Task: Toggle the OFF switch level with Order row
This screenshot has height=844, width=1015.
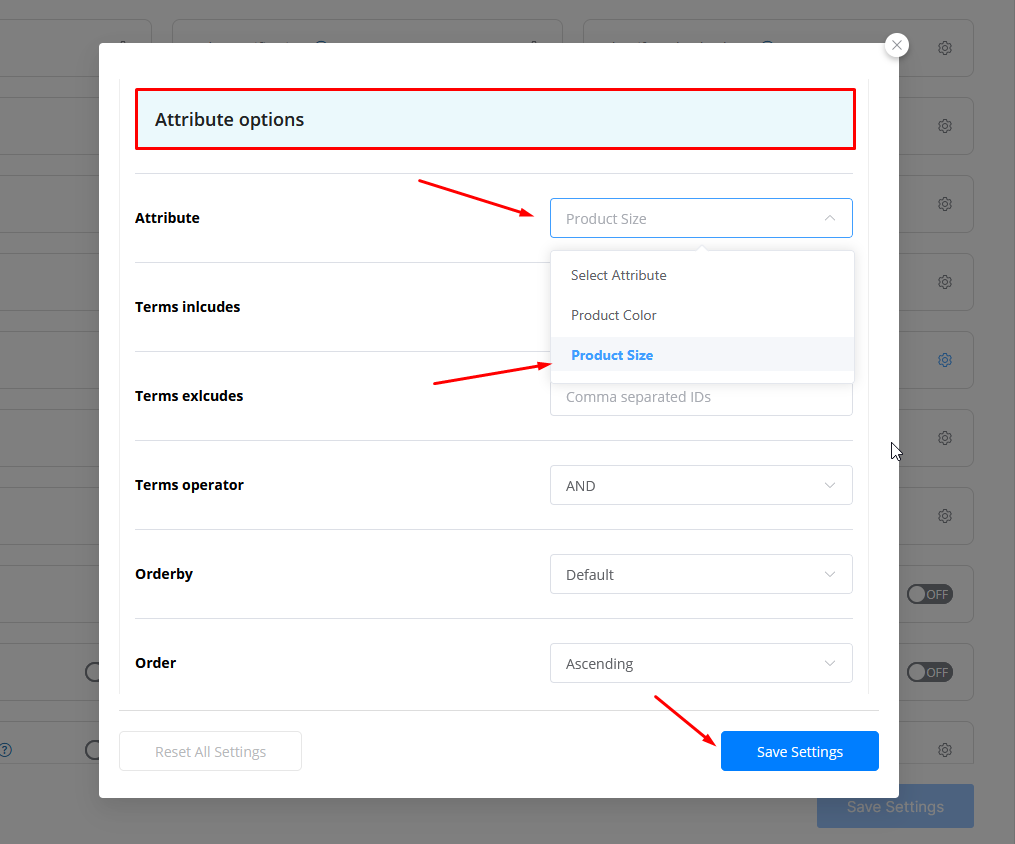Action: pos(929,672)
